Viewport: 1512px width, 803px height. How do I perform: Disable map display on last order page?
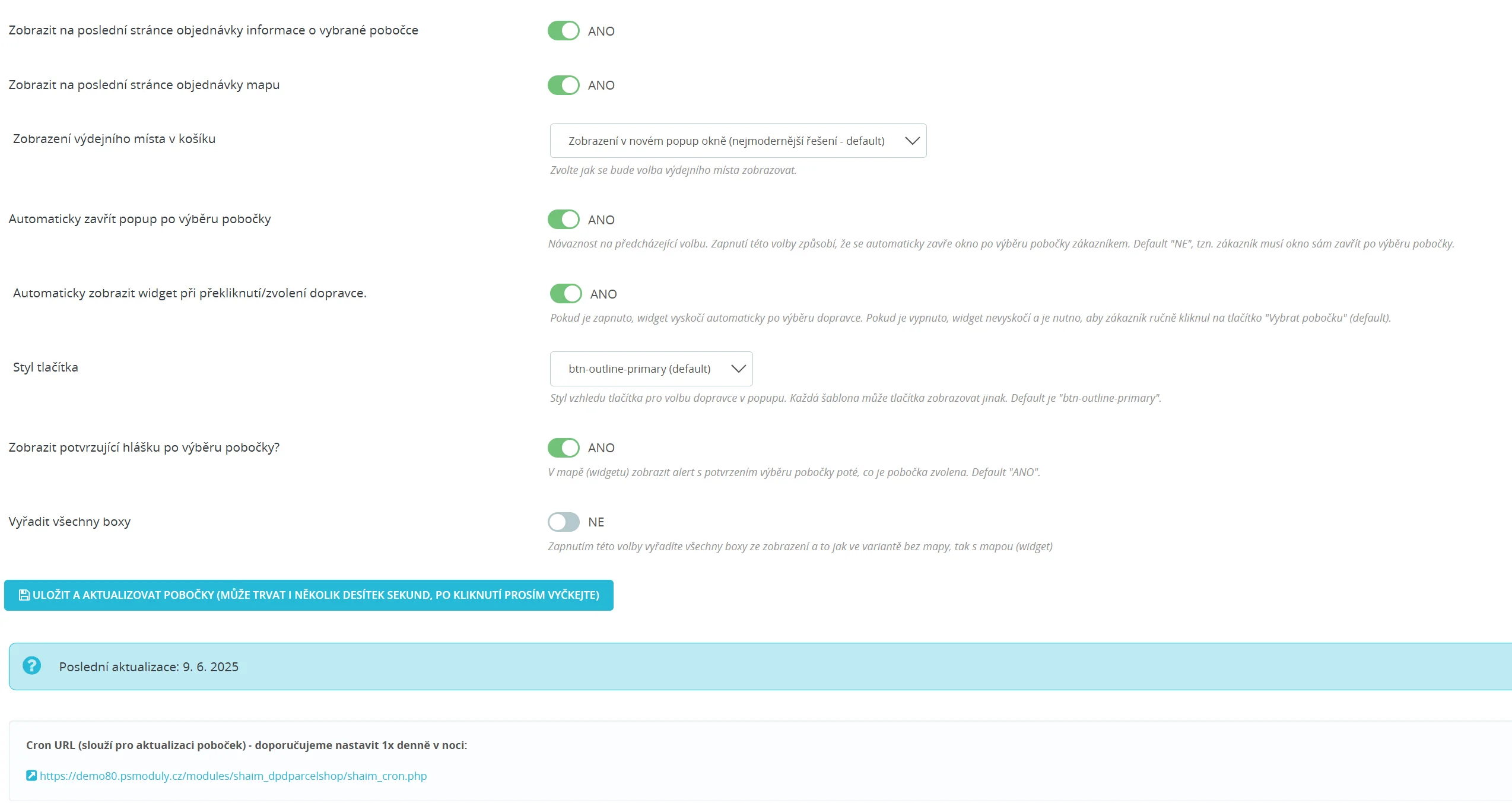(563, 85)
